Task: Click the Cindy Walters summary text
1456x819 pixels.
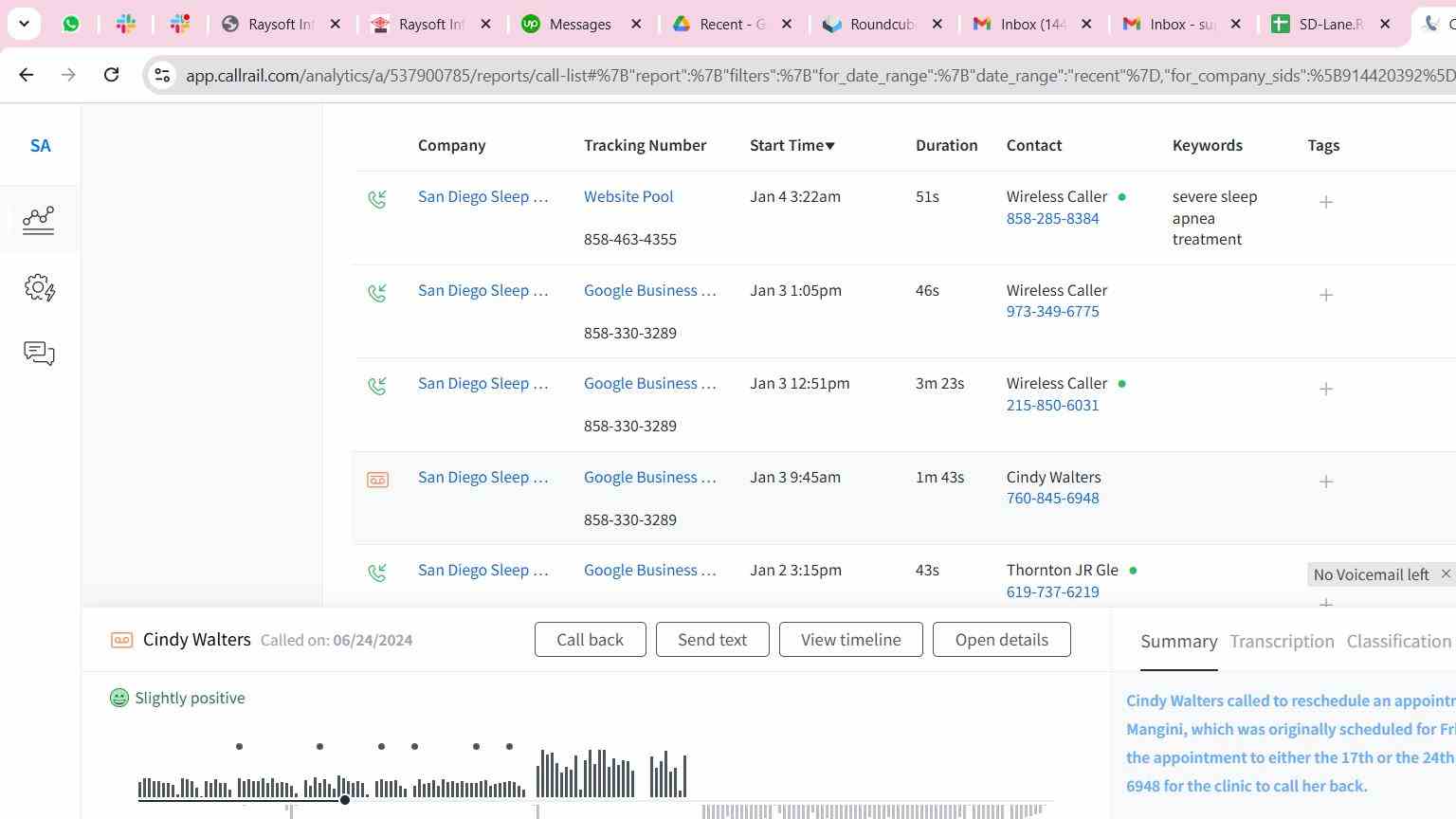Action: 1291,743
